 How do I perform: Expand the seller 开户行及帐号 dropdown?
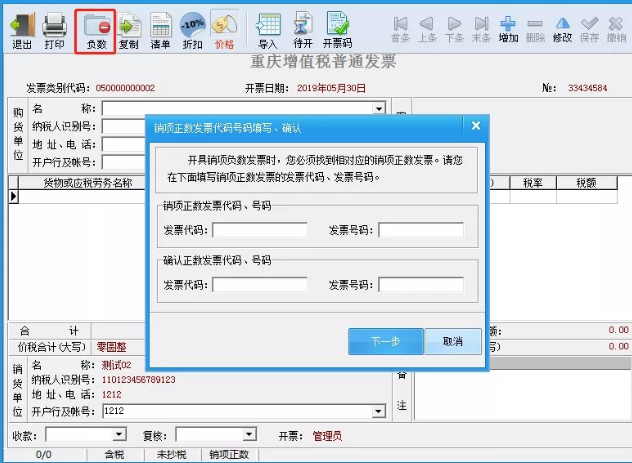point(379,411)
